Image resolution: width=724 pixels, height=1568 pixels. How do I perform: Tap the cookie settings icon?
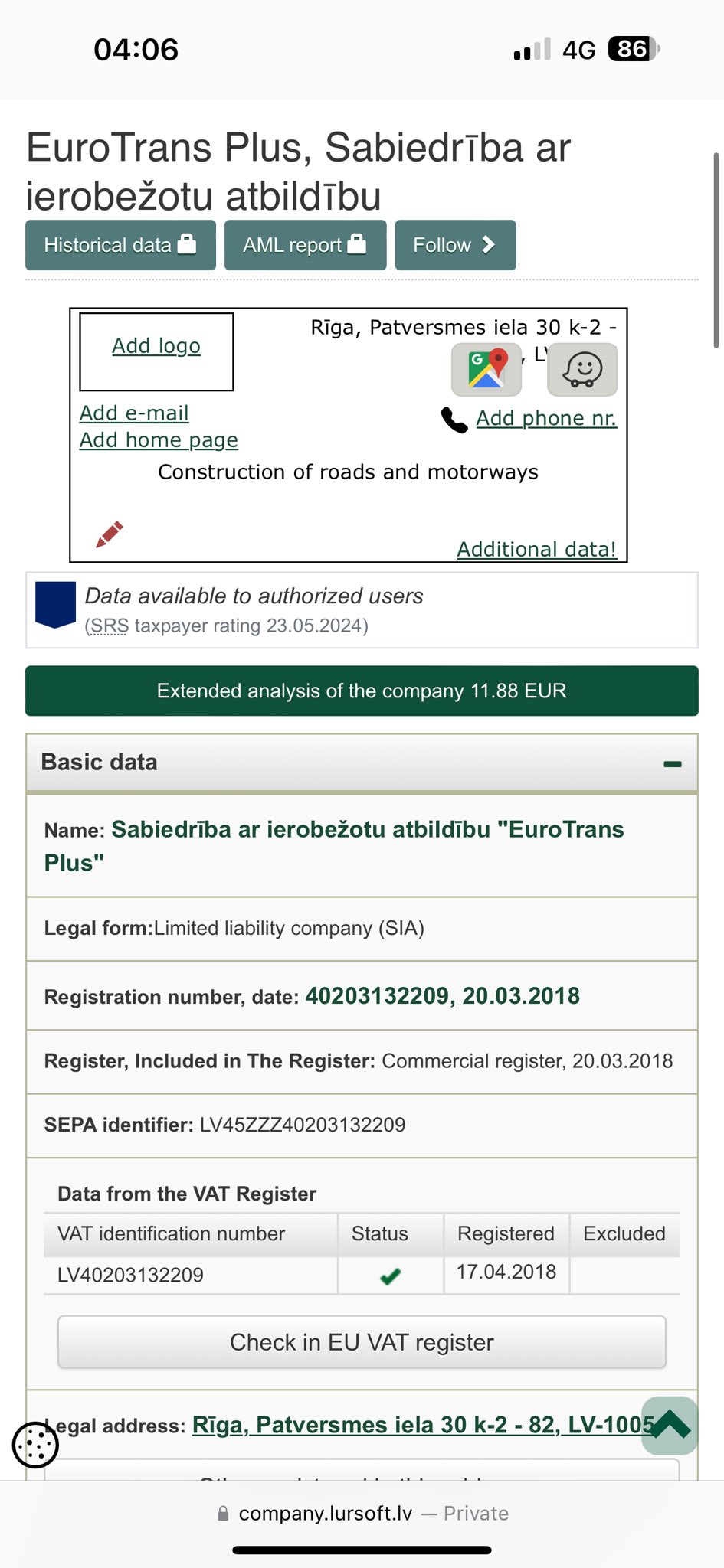[x=35, y=1445]
